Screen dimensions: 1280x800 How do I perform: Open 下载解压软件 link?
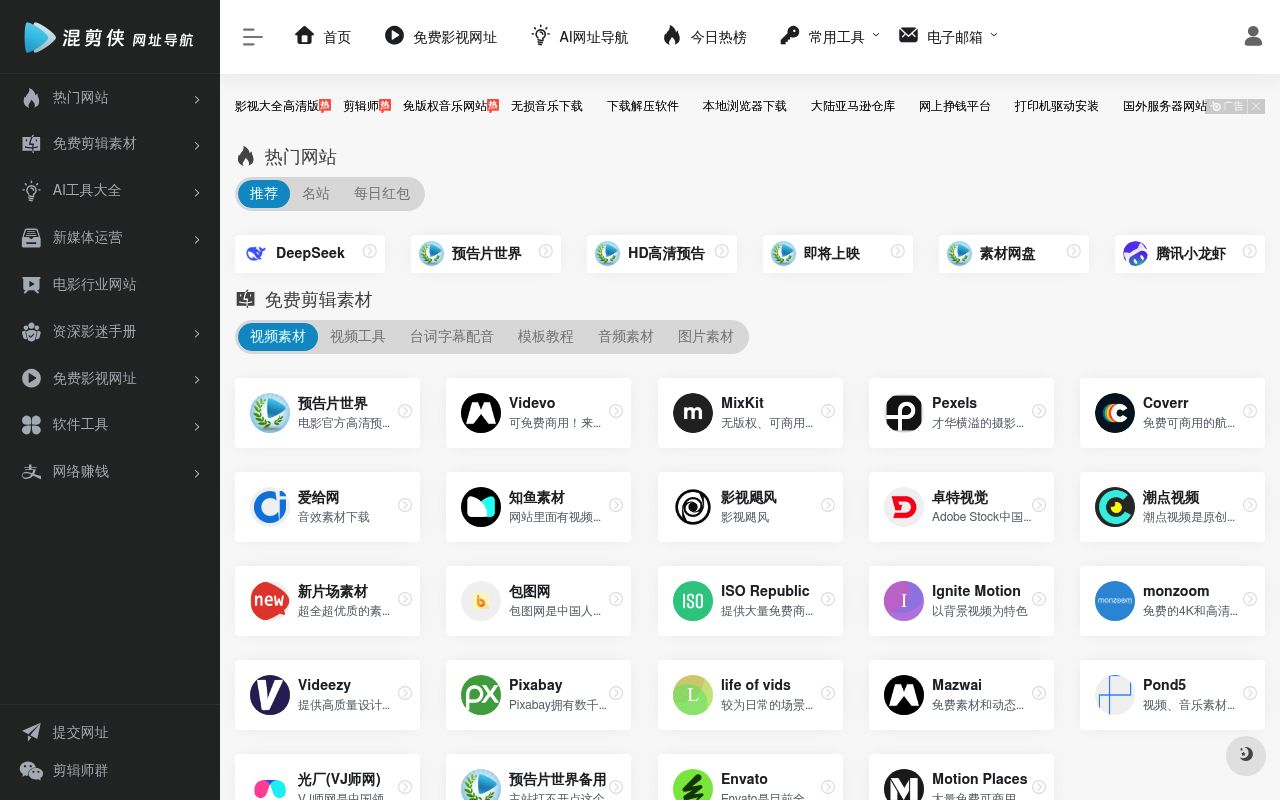(x=643, y=106)
